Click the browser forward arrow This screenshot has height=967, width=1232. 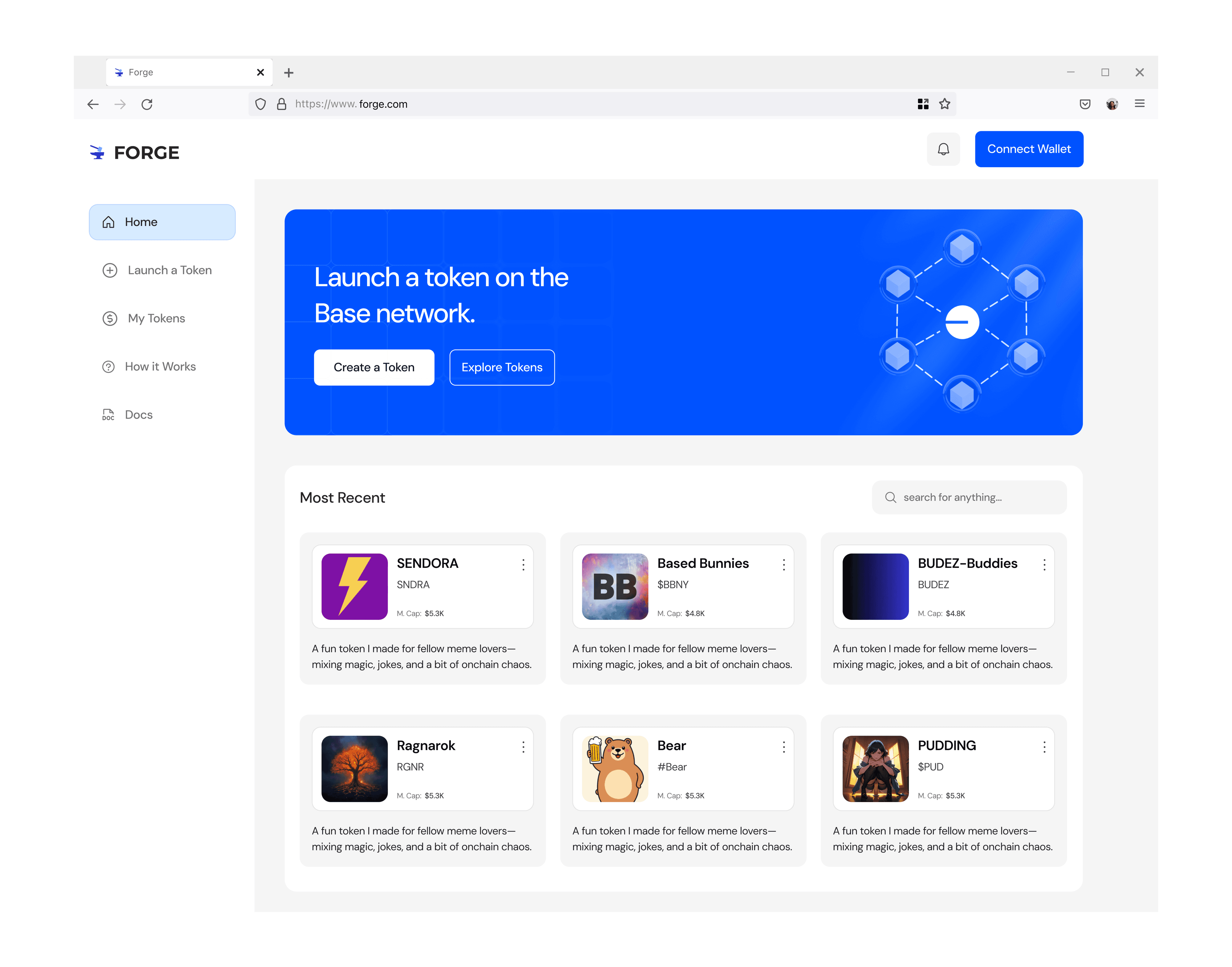120,104
